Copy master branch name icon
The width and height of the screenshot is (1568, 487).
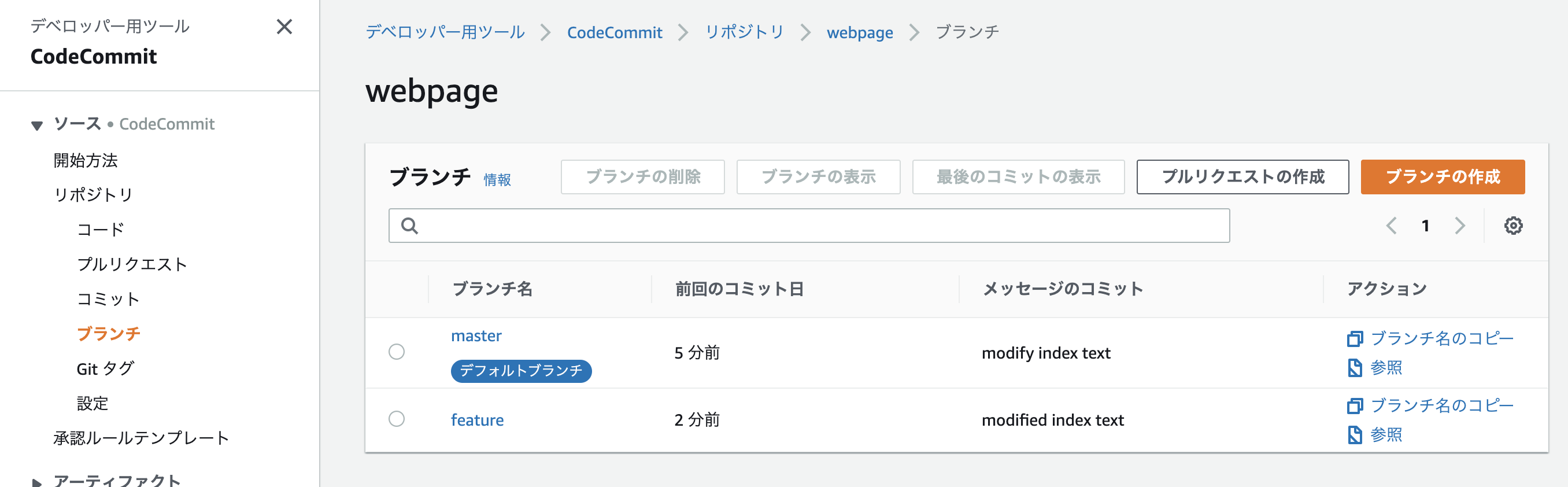tap(1355, 338)
